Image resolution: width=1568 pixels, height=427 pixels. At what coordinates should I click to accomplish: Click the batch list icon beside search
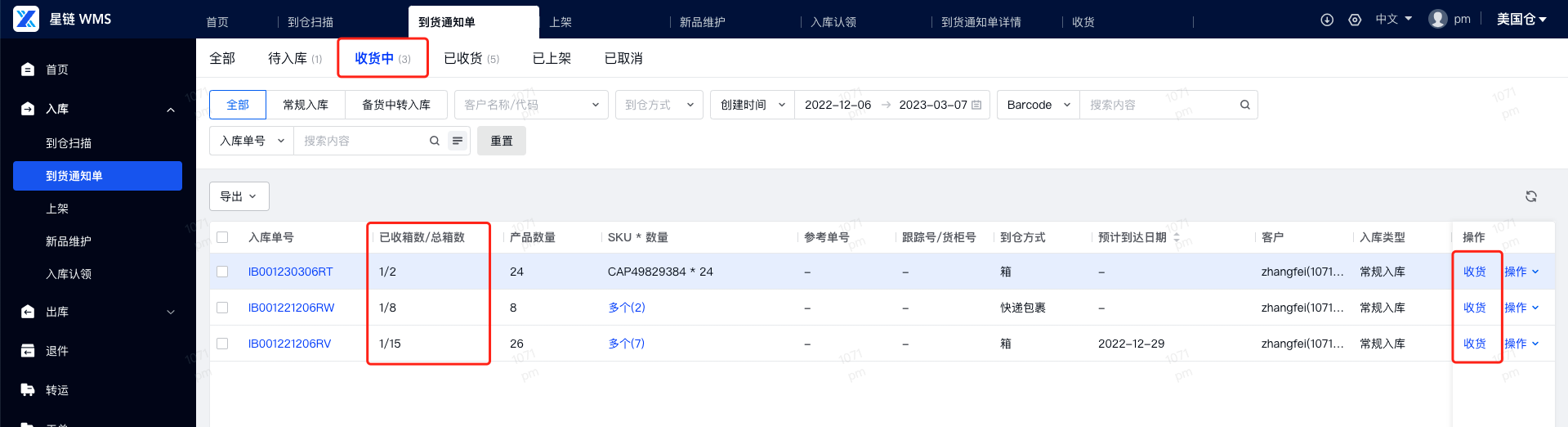point(458,141)
